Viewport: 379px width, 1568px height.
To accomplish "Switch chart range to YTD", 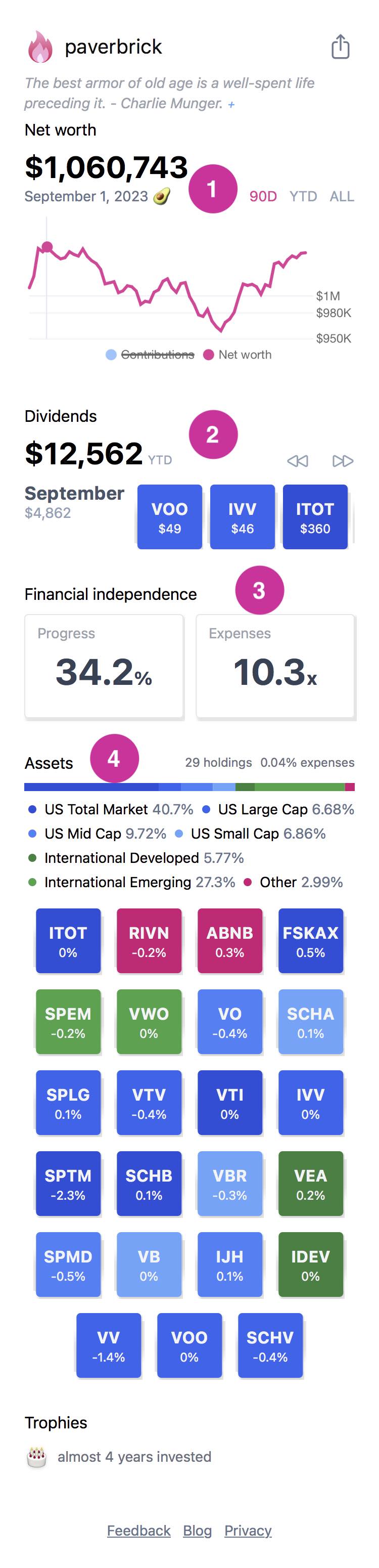I will (303, 196).
